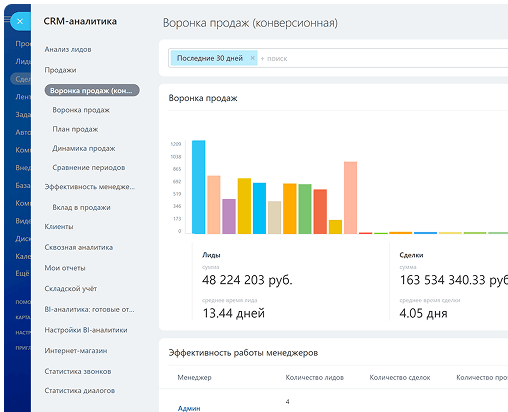Open 'Складской учёт' section
This screenshot has height=412, width=508.
71,289
